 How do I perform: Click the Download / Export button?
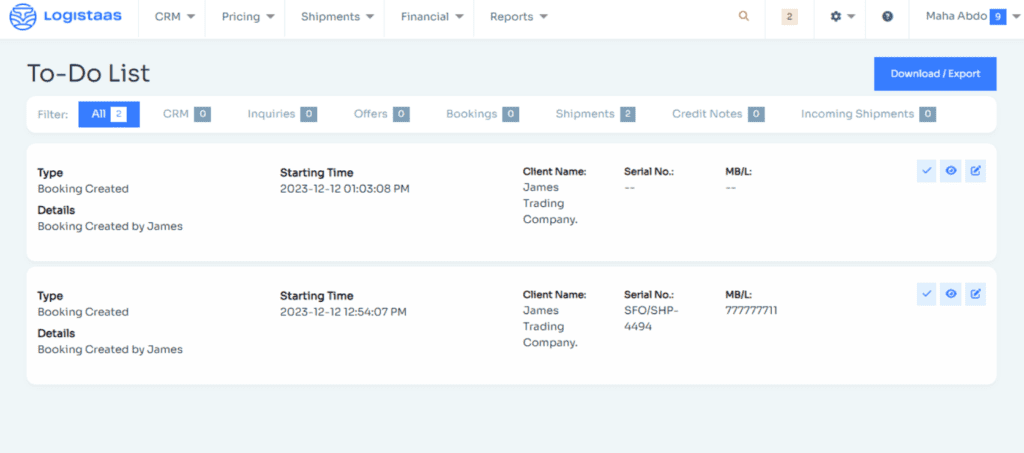pos(934,74)
